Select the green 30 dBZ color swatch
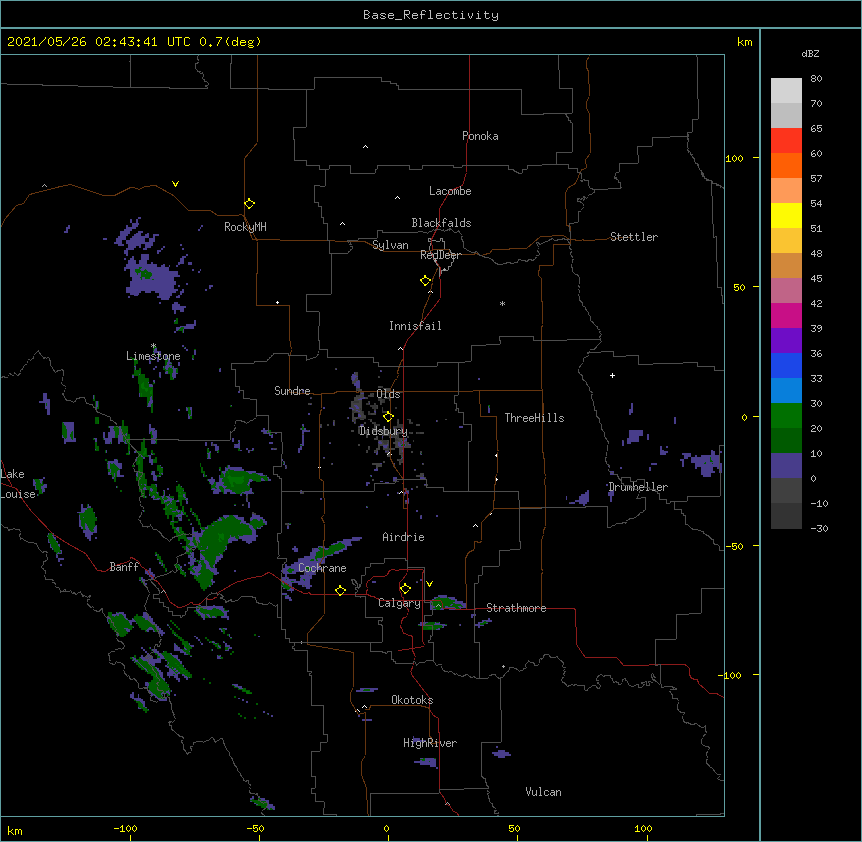This screenshot has width=862, height=842. [786, 416]
